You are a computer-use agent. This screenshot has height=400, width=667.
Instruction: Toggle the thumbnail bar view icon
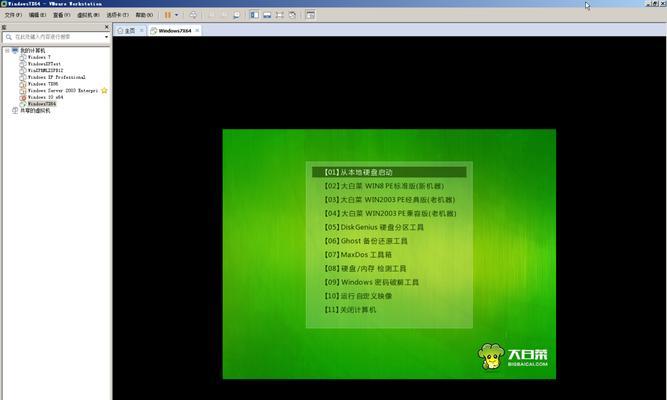coord(267,15)
